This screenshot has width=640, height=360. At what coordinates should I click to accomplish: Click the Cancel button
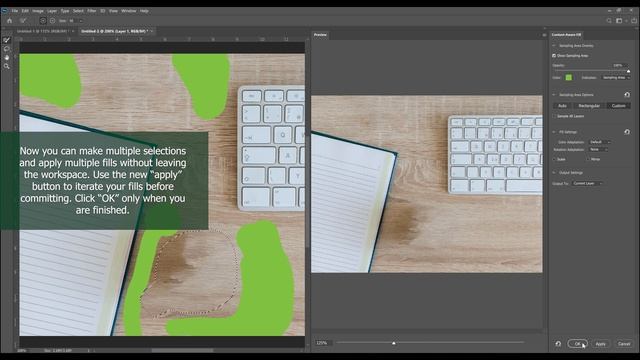[624, 344]
